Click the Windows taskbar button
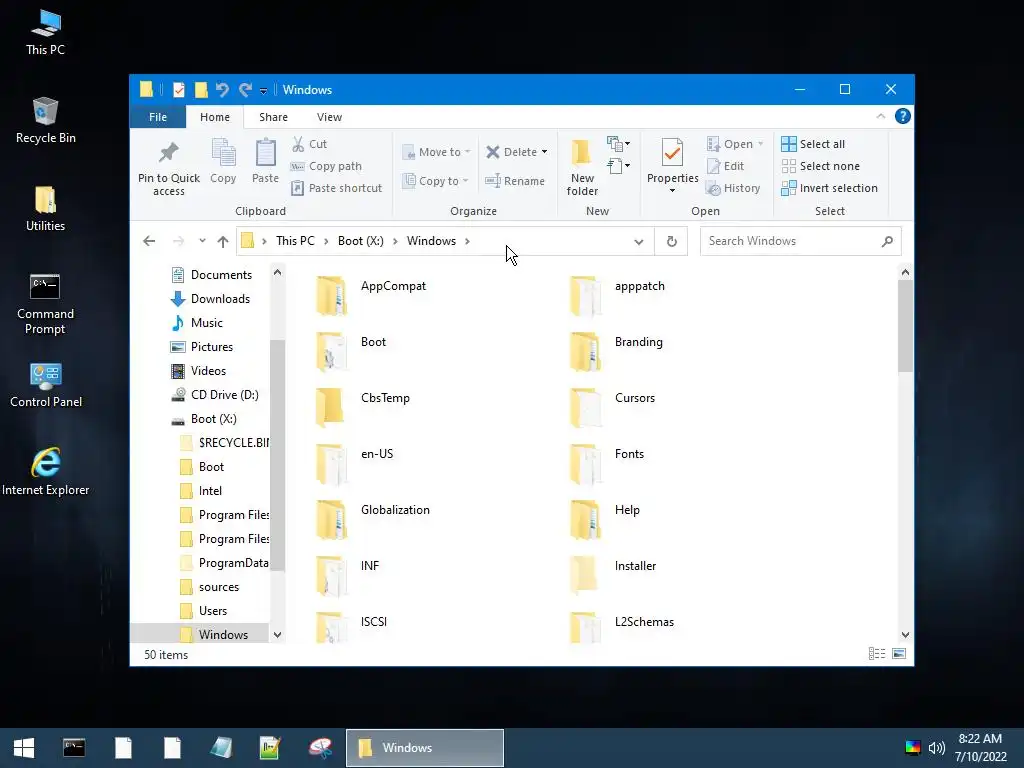 click(x=424, y=748)
